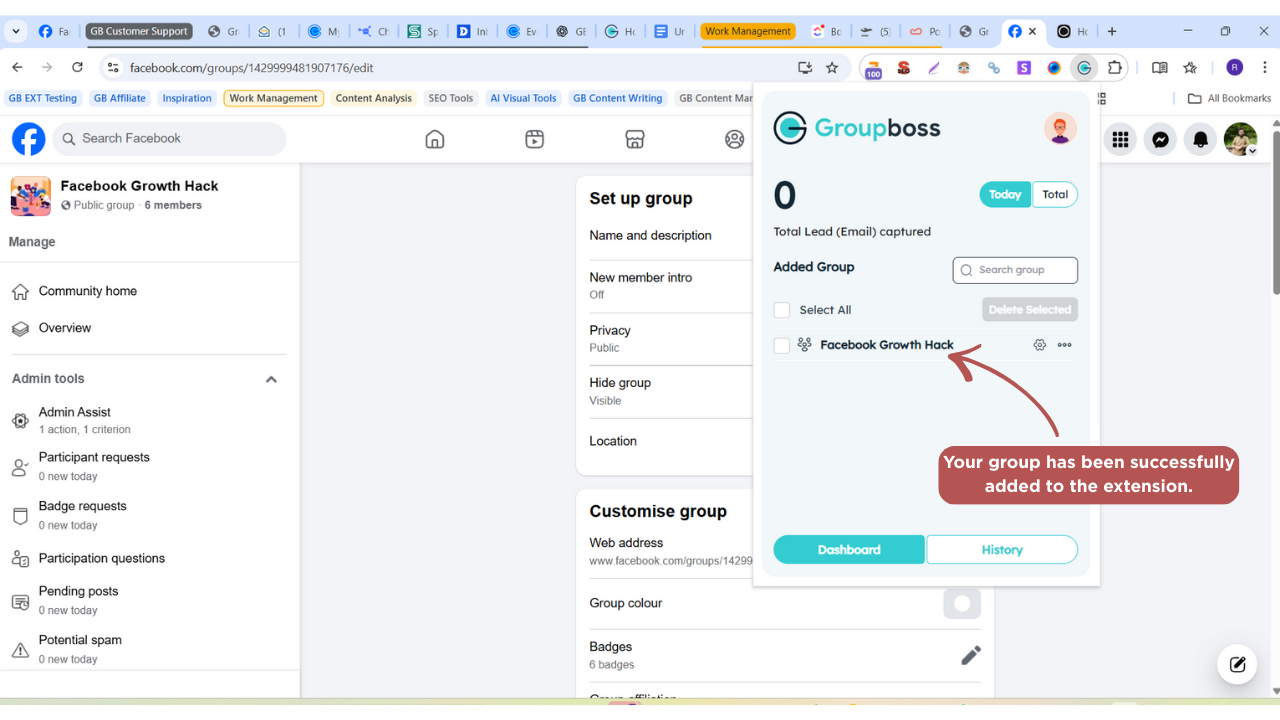Screen dimensions: 1280x720
Task: Open settings gear for Facebook Growth Hack group
Action: [x=1039, y=345]
